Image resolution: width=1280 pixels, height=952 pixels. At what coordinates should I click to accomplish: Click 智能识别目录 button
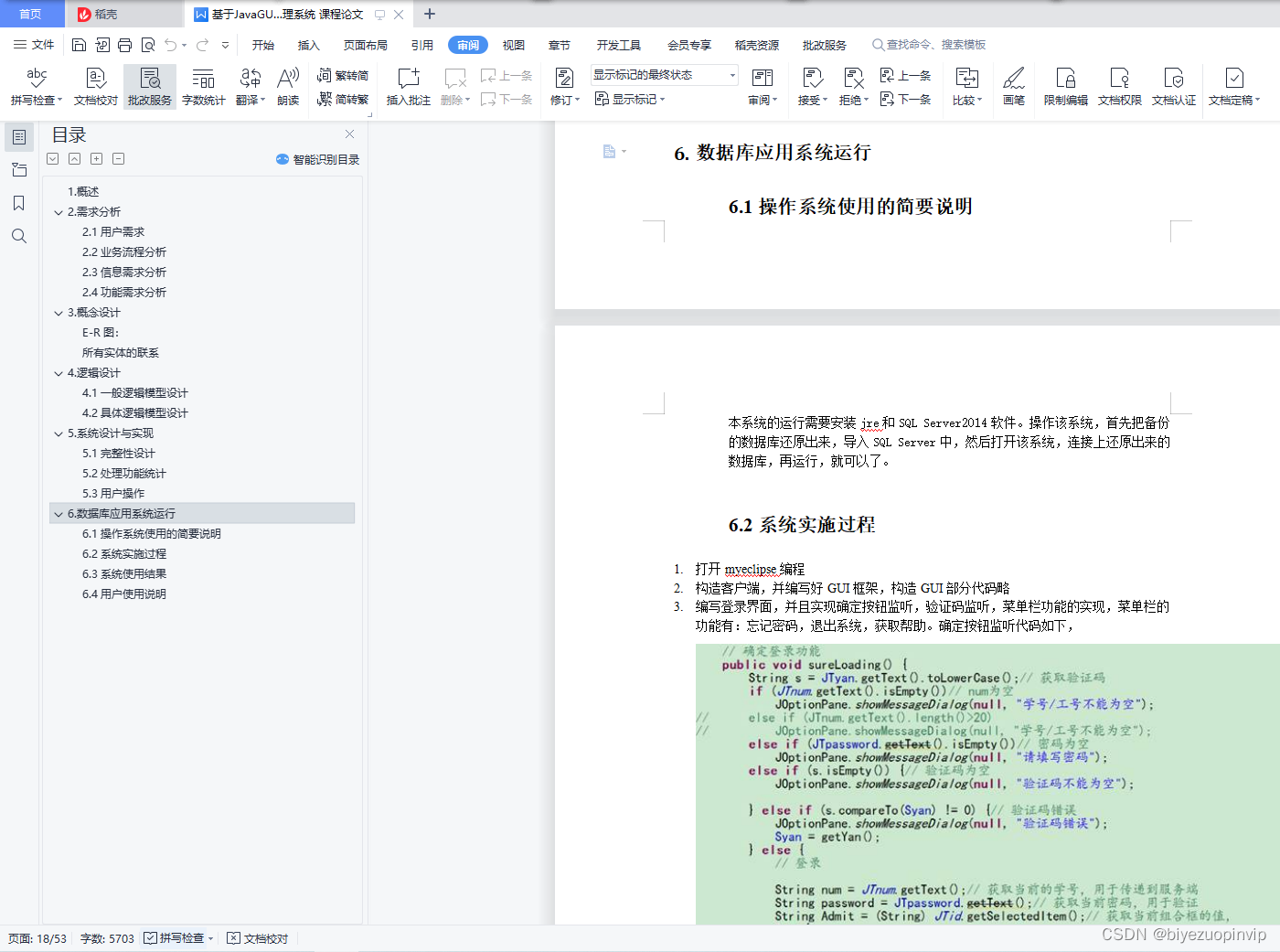[317, 159]
